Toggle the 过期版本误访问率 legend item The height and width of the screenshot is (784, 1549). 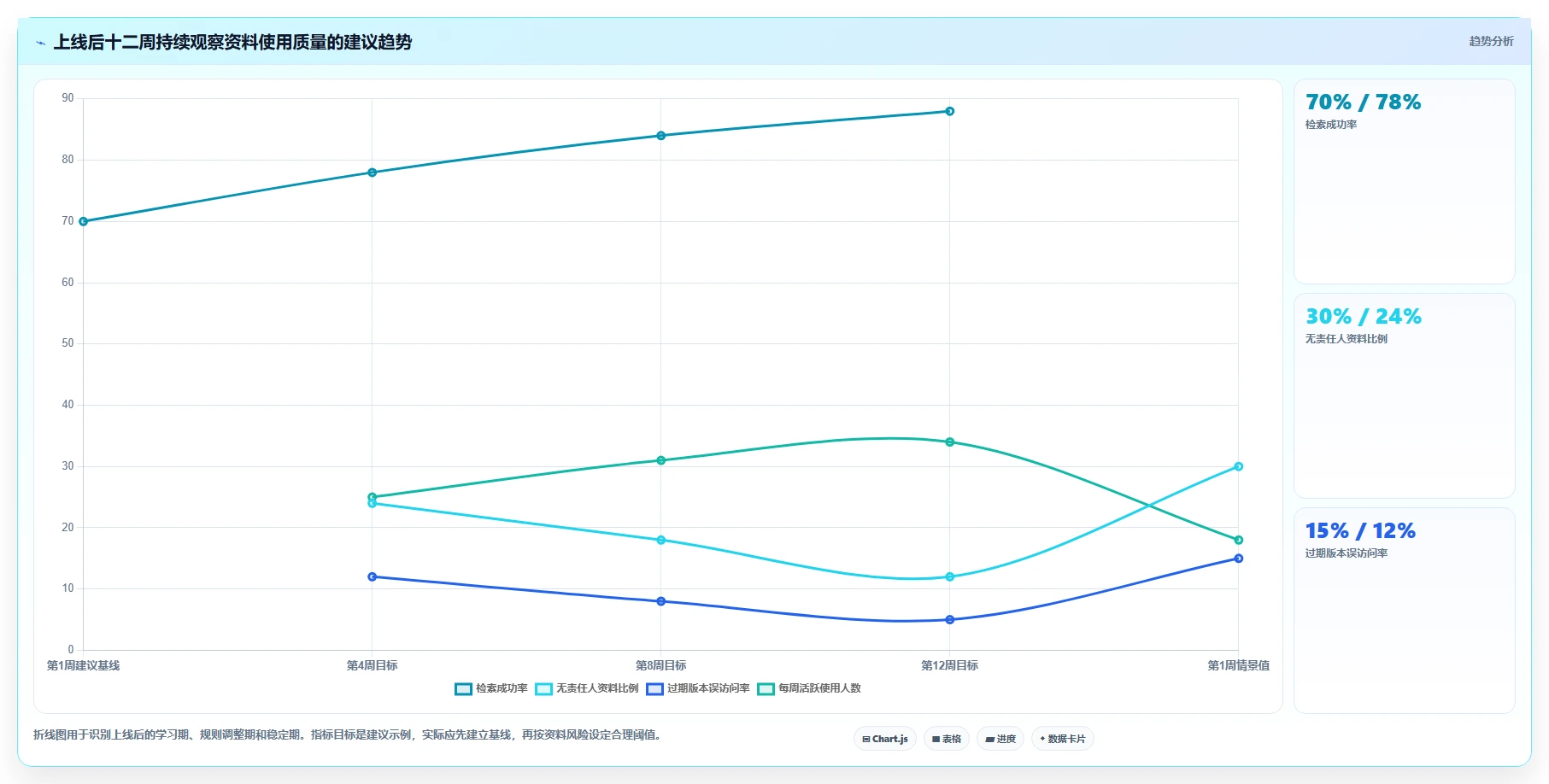[x=698, y=688]
